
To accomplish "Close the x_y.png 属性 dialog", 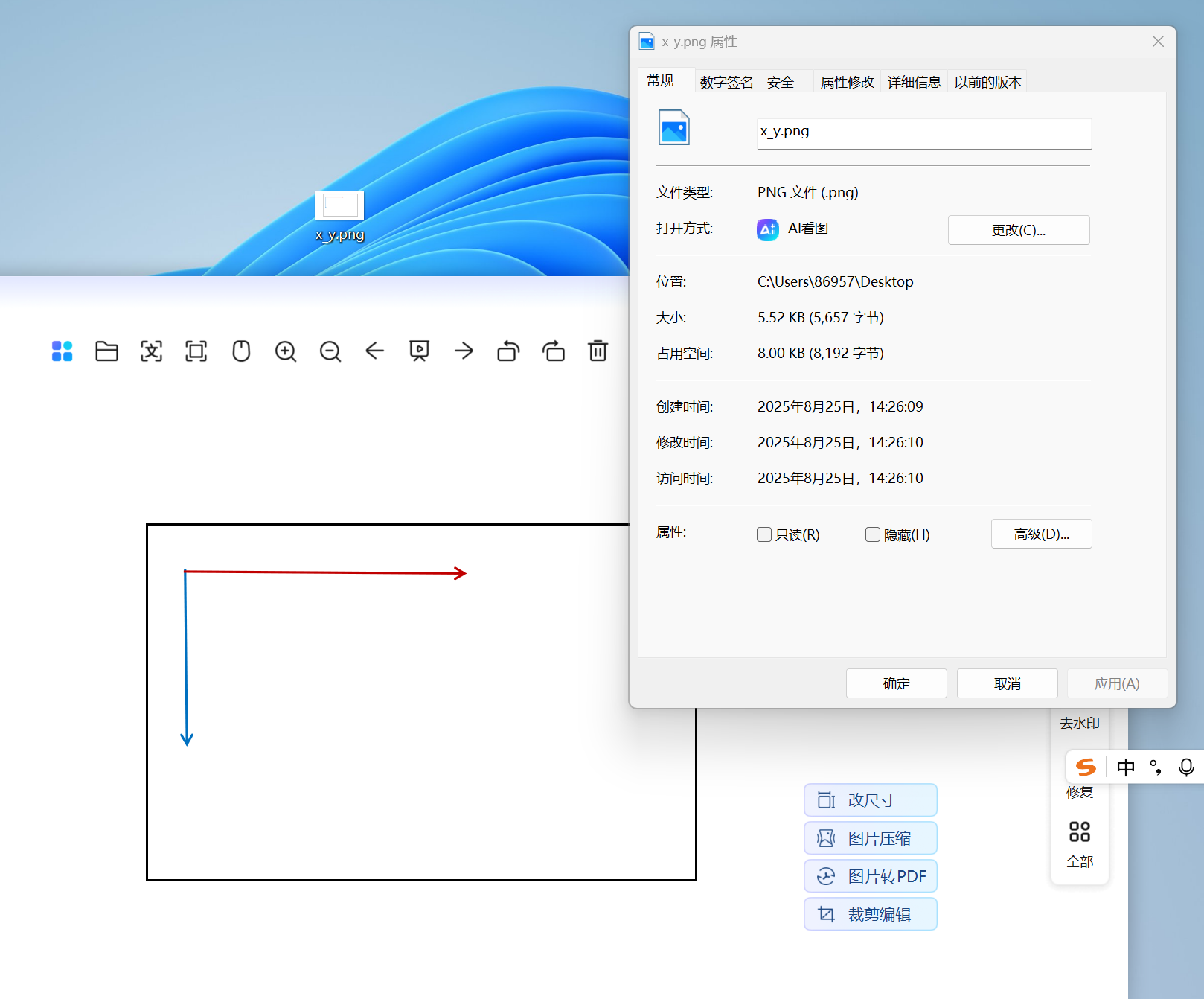I will pos(1158,42).
